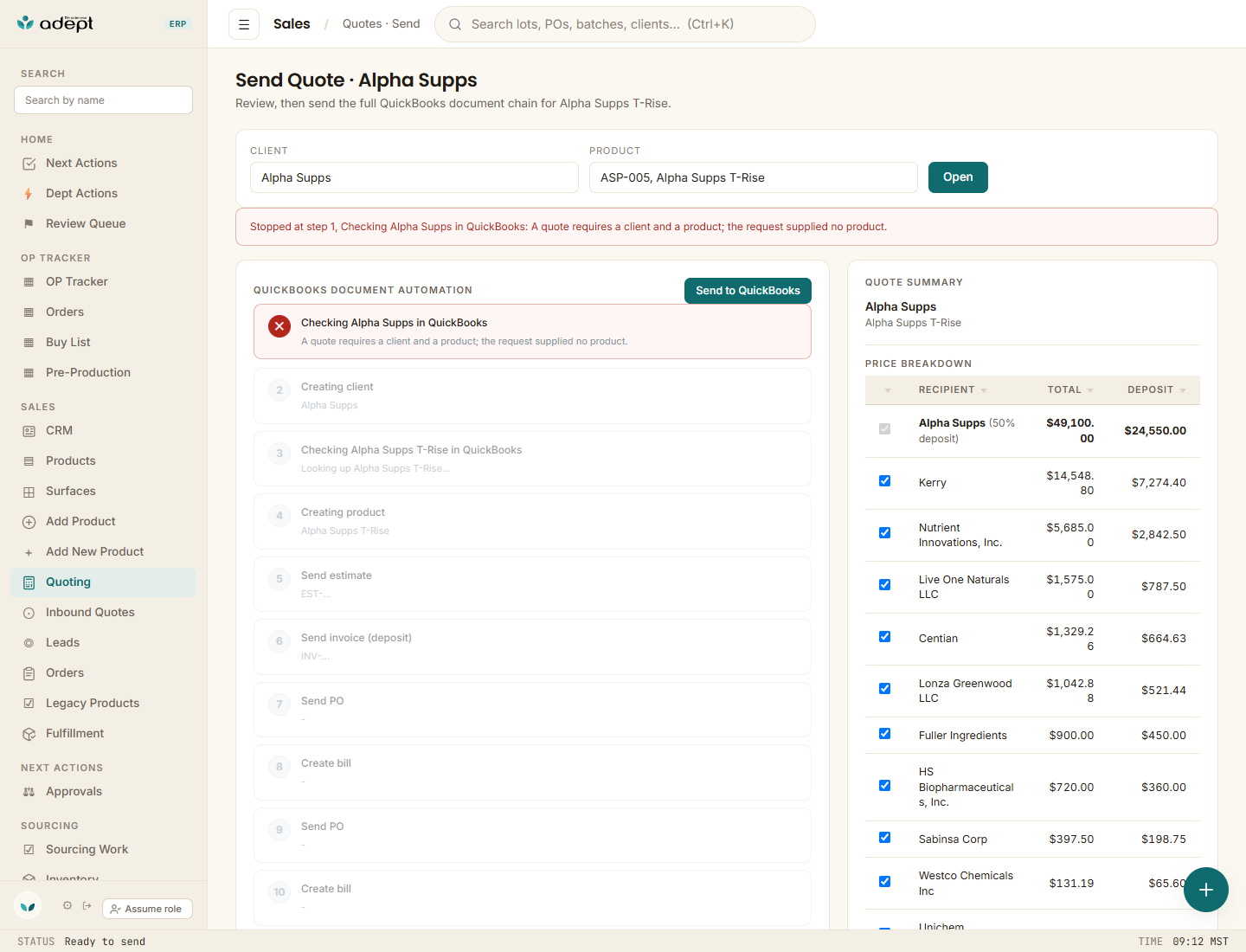
Task: Click the $24,550.00 deposit amount
Action: 1155,431
